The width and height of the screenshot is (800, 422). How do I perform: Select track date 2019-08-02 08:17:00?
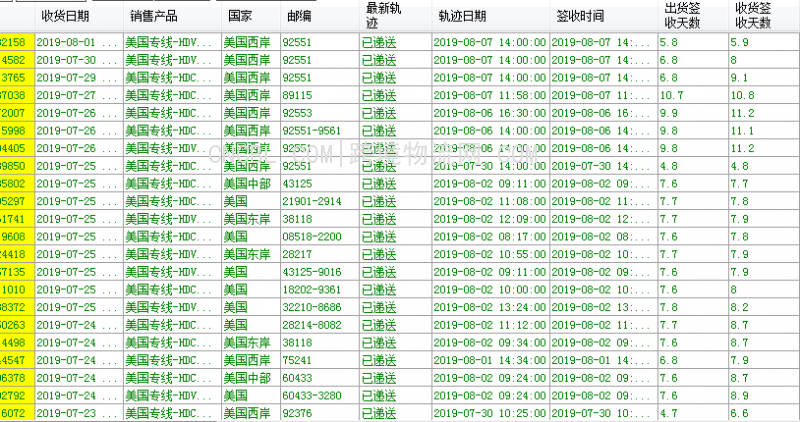pos(490,236)
